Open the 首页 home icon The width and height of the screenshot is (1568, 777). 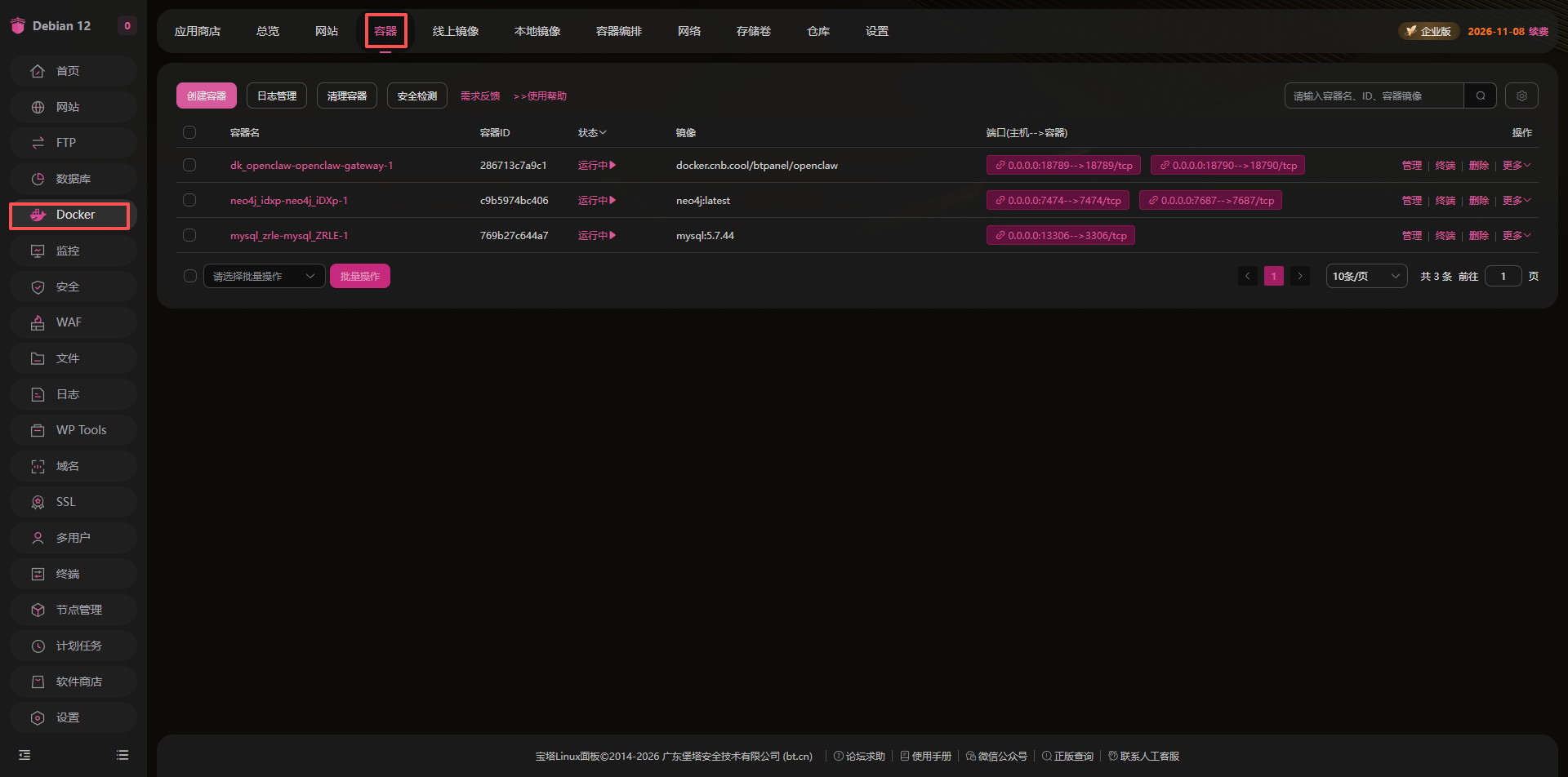[x=38, y=71]
